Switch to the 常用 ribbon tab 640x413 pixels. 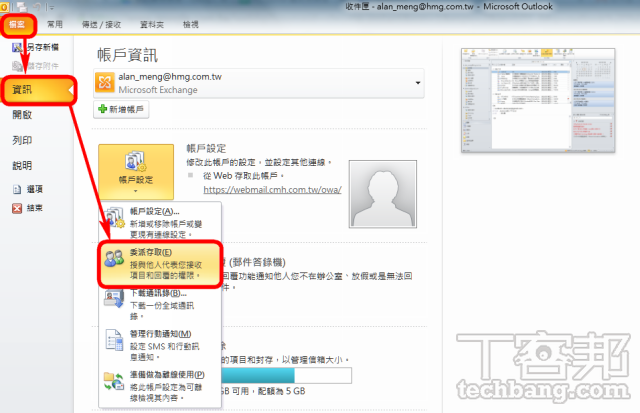(x=55, y=24)
